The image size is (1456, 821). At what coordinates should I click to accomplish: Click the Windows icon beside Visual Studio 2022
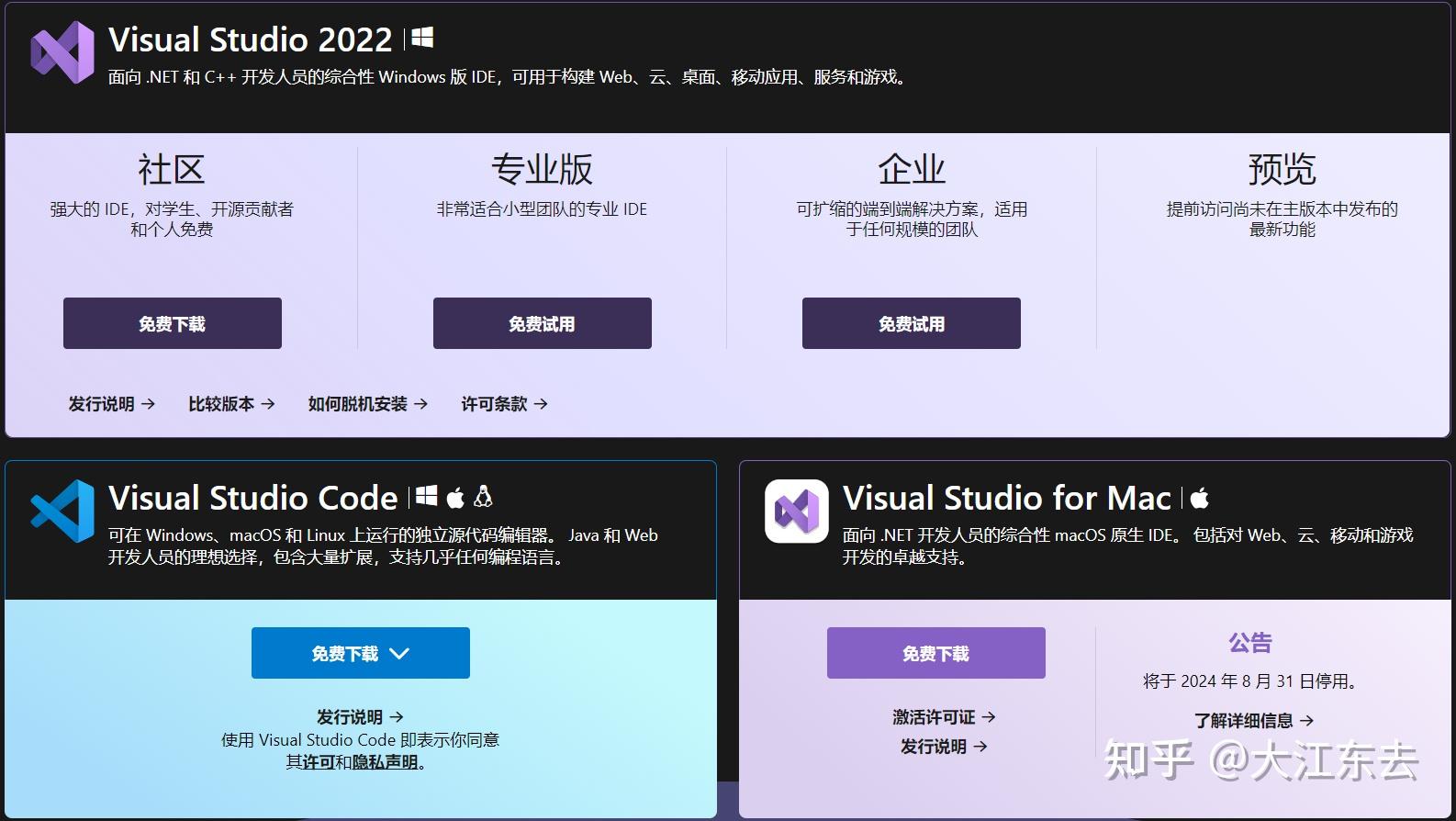(422, 38)
